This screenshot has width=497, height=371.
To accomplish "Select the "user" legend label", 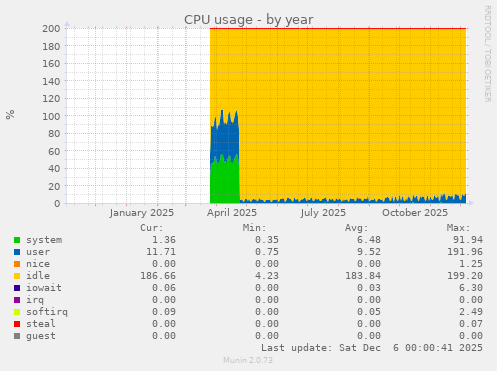I will click(38, 252).
